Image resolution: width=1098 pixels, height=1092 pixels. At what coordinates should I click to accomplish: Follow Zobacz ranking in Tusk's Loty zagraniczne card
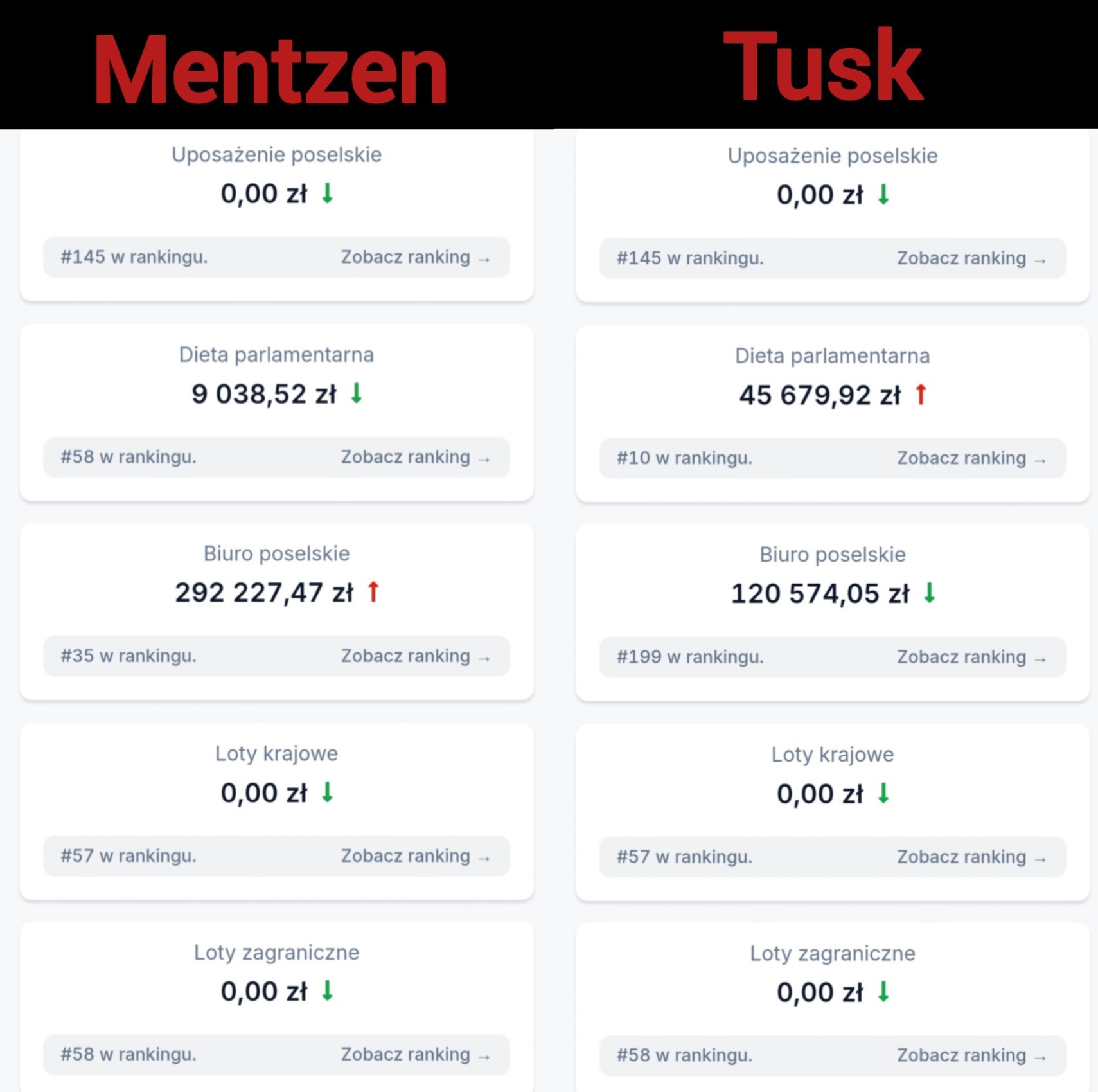971,1055
